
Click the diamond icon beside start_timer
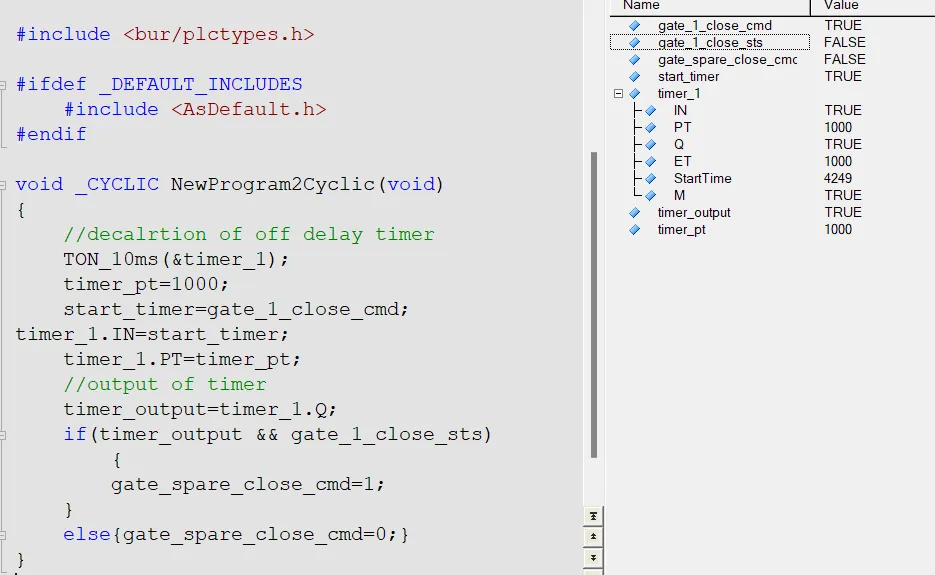tap(634, 76)
